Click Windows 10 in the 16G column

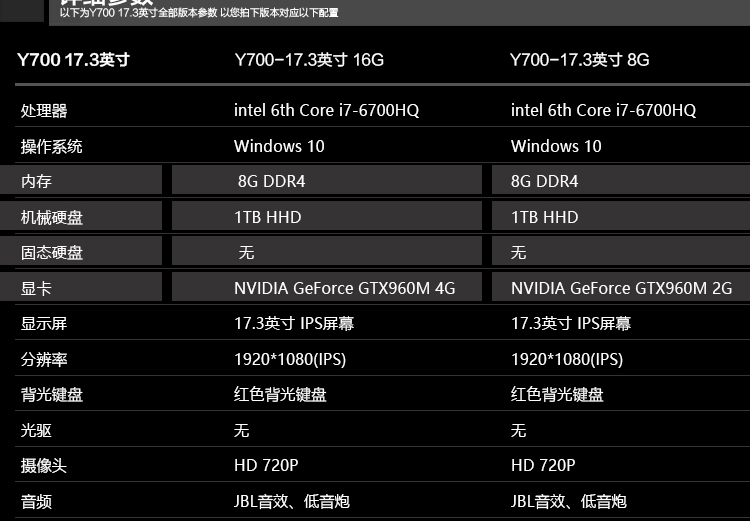coord(279,146)
